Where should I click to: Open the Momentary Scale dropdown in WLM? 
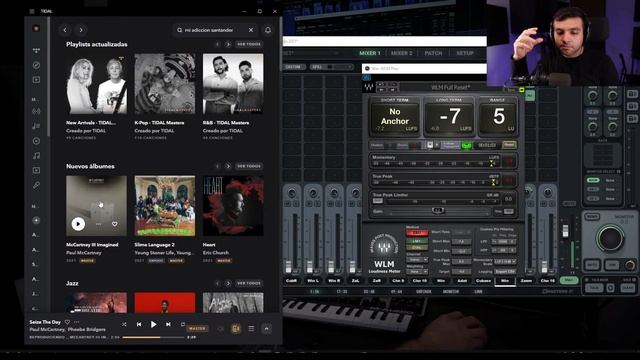pyautogui.click(x=505, y=261)
